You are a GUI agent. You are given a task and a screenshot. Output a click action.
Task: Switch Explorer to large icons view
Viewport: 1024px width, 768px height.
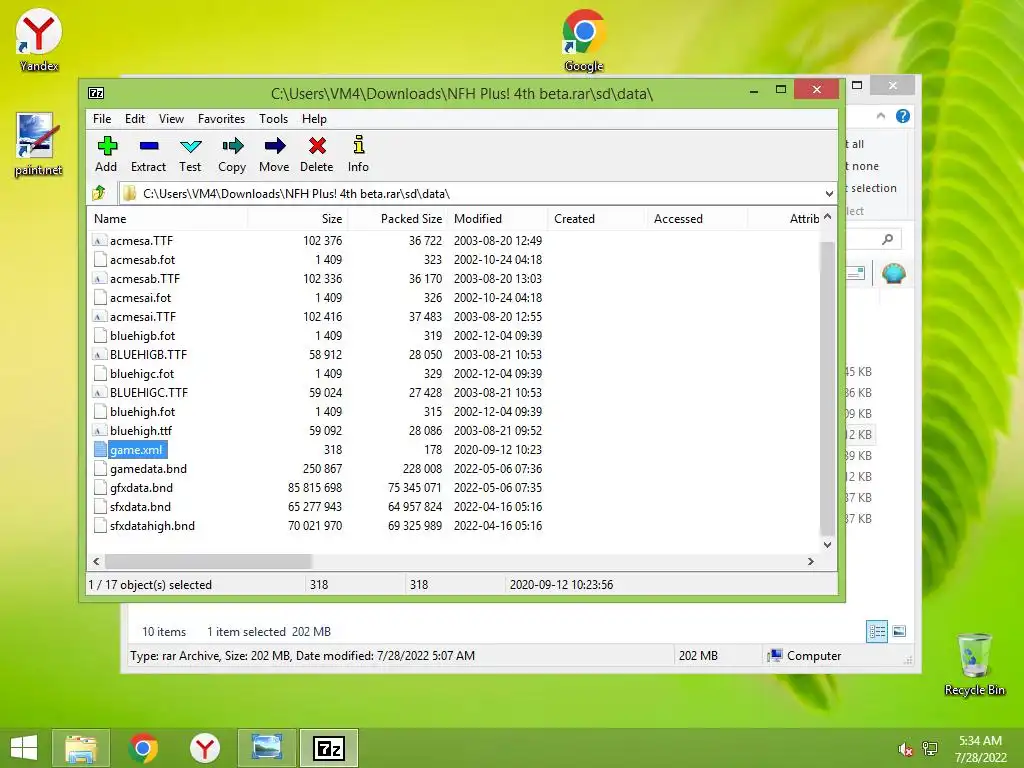coord(899,632)
